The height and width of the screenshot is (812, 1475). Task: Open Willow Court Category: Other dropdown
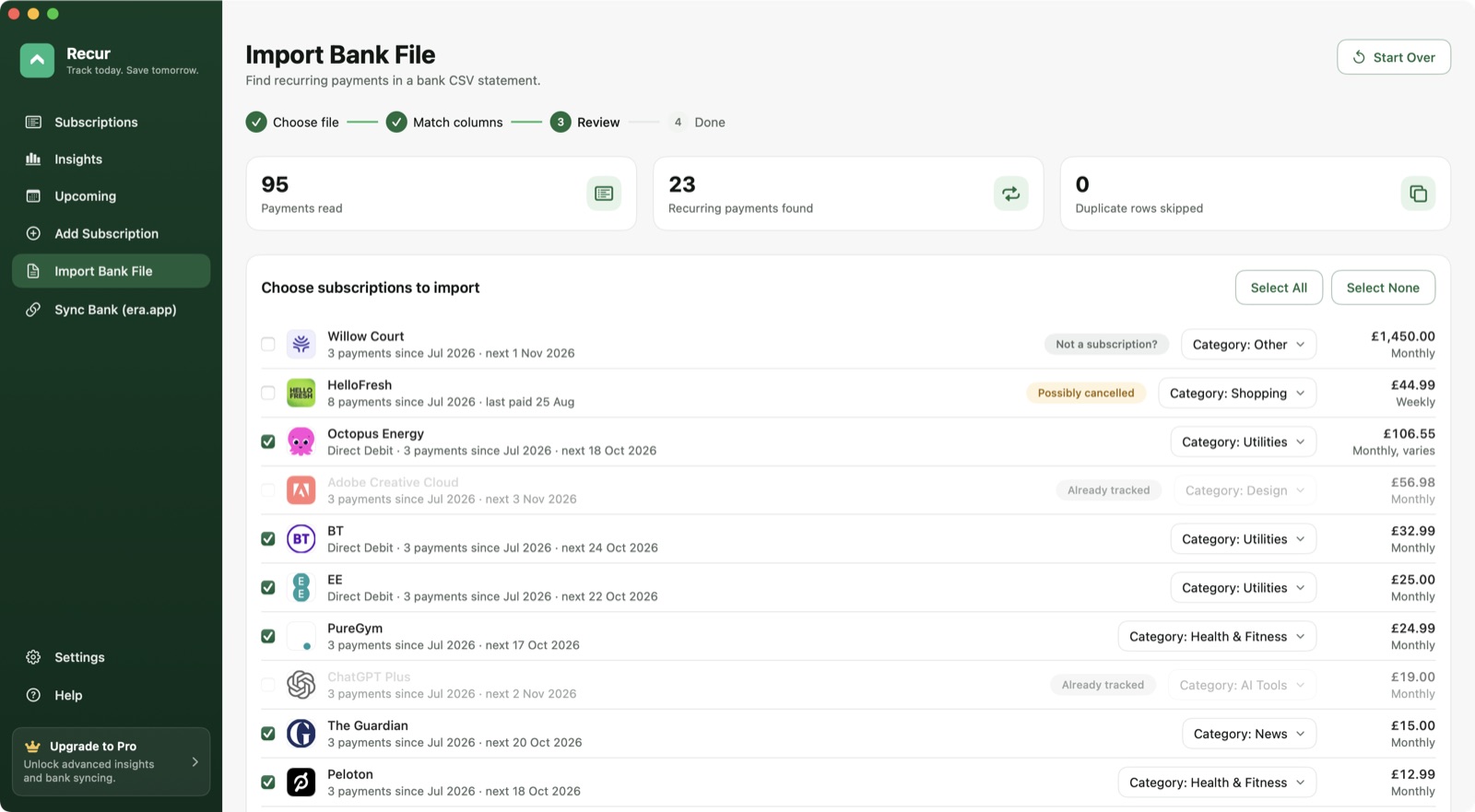pos(1248,344)
